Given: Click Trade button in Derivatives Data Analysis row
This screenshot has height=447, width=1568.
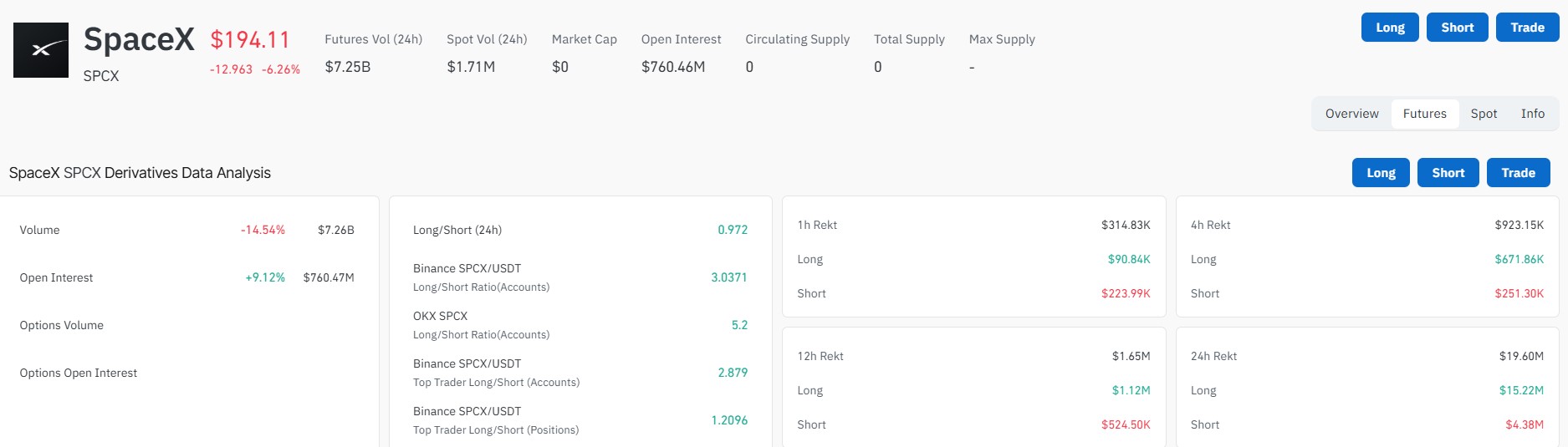Looking at the screenshot, I should coord(1518,173).
